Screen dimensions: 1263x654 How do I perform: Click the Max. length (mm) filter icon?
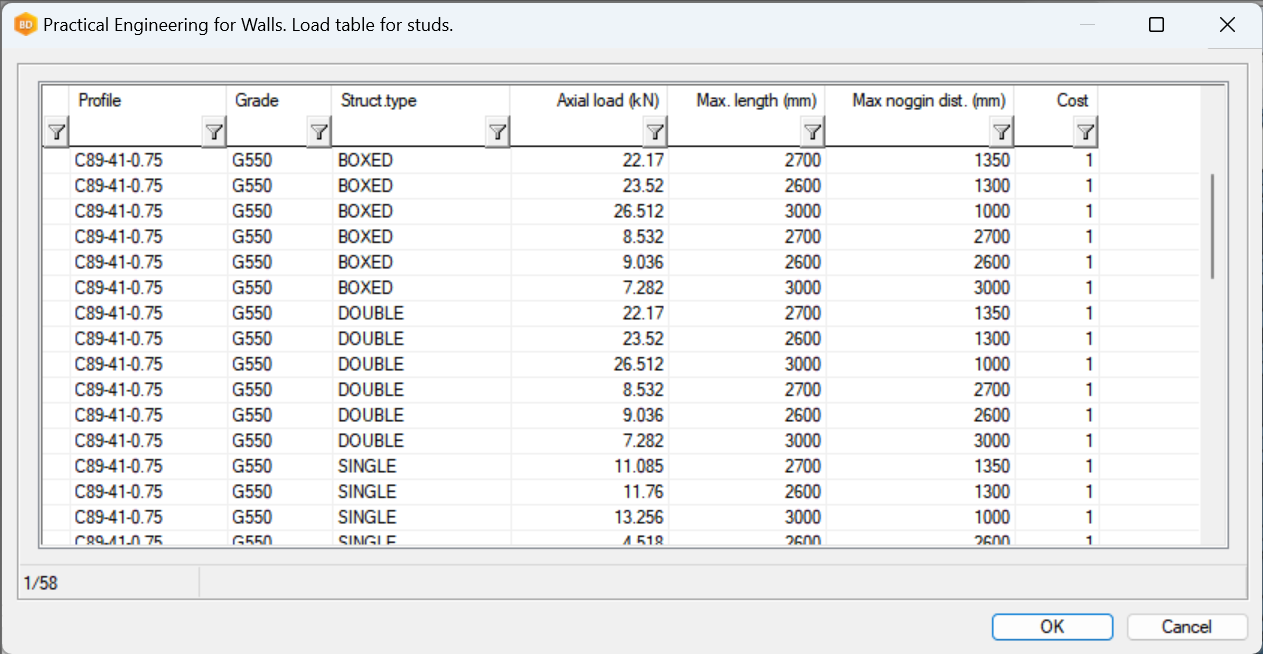[x=813, y=132]
